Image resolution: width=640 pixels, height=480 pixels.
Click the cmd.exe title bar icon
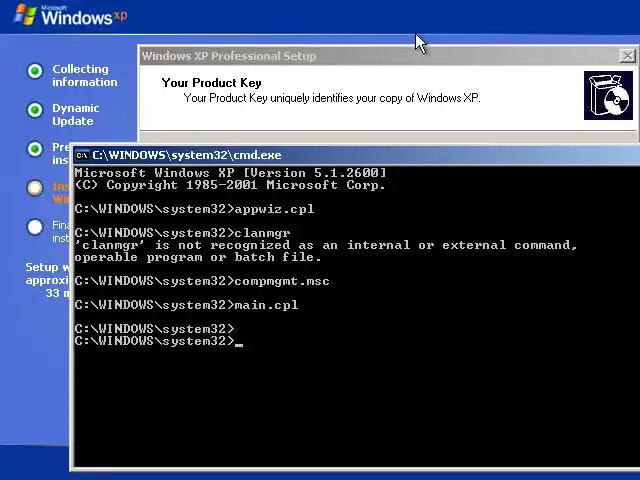pyautogui.click(x=82, y=155)
